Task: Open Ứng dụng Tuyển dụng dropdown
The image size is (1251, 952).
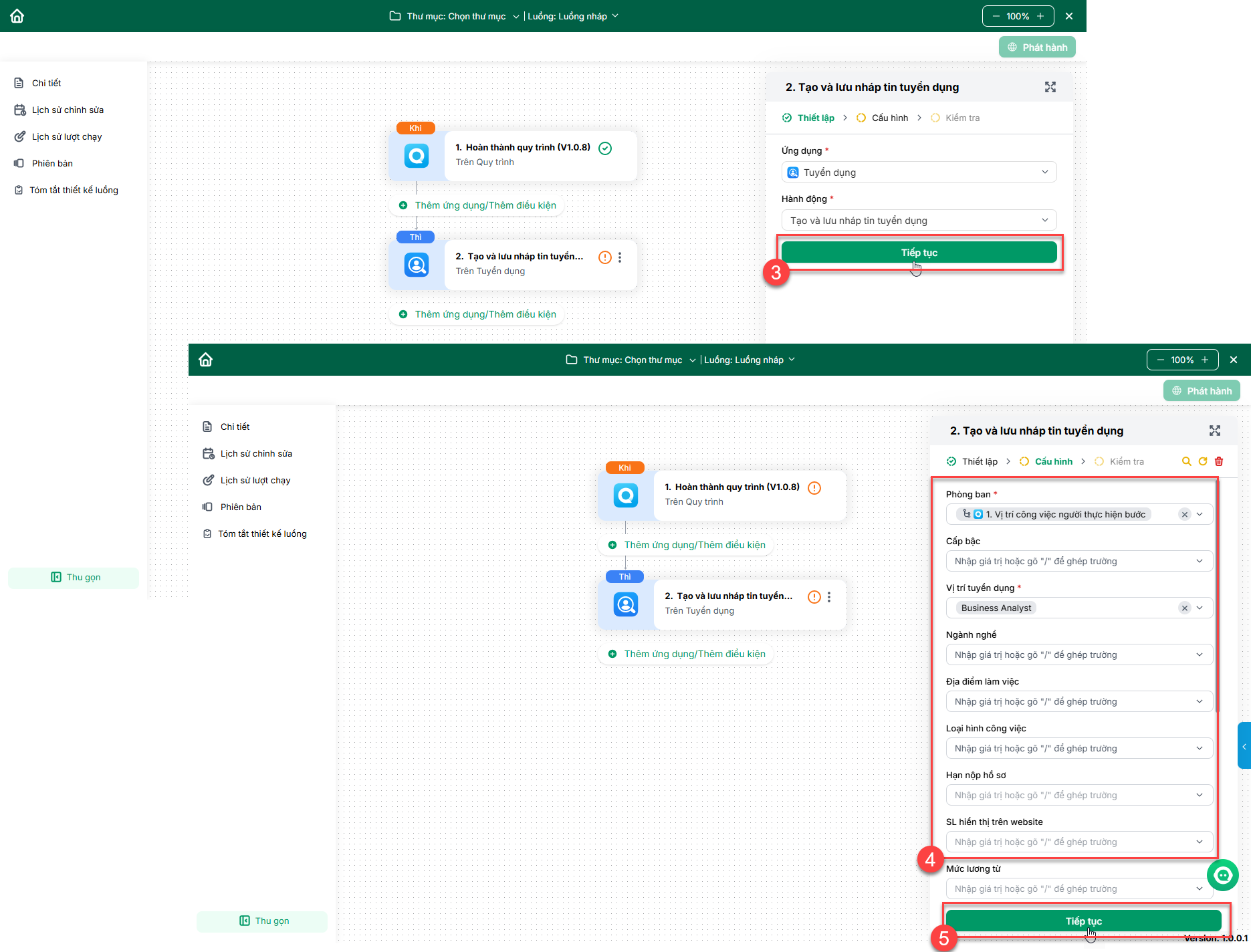Action: click(x=919, y=172)
